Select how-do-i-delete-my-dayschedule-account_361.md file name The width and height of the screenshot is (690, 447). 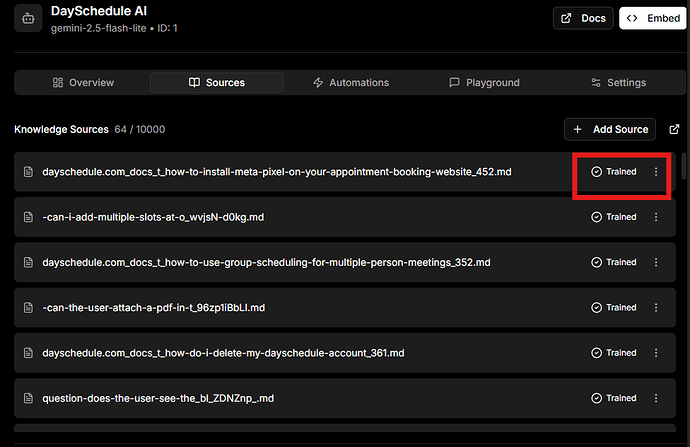coord(223,353)
